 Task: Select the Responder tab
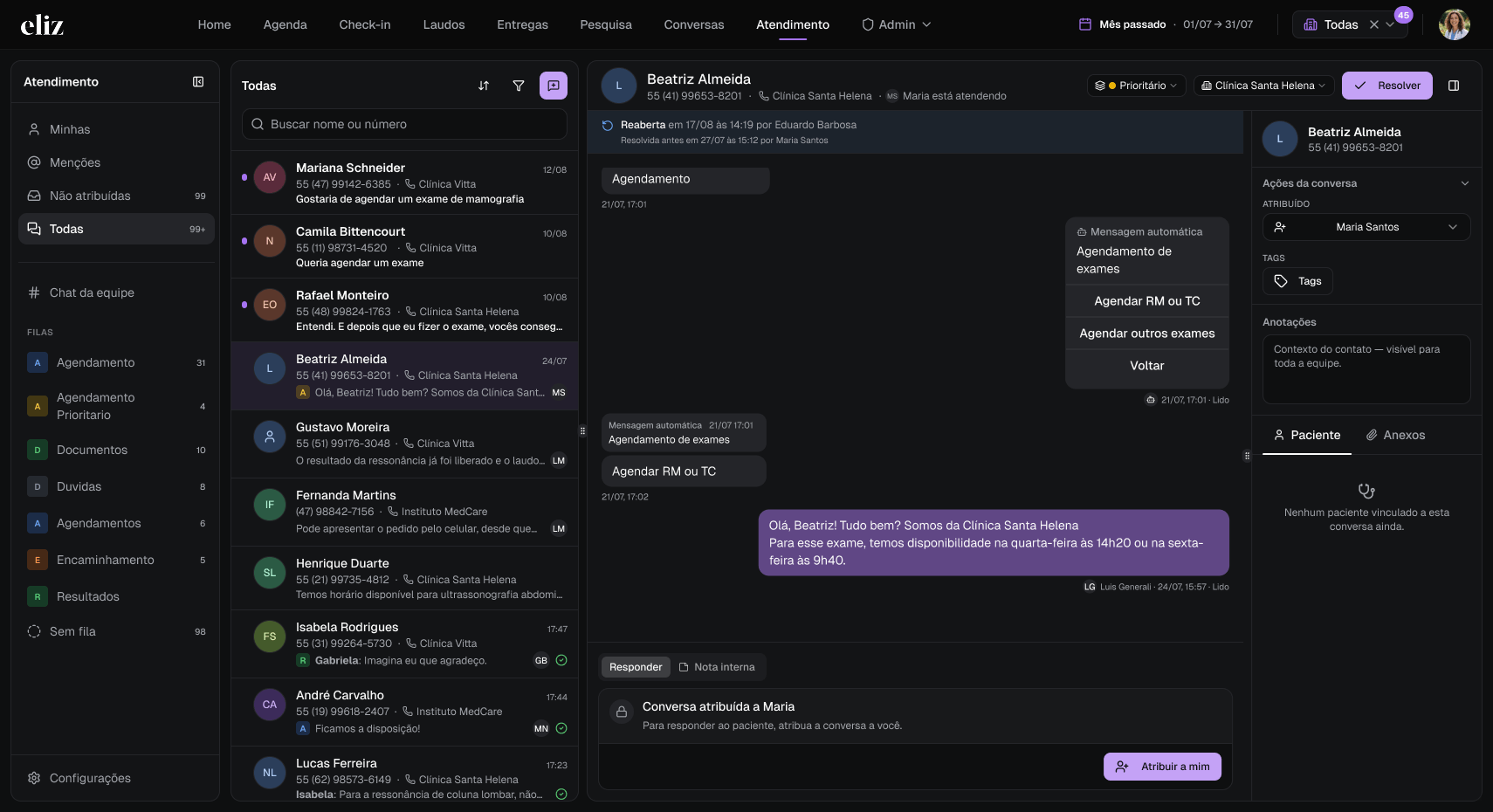tap(636, 667)
